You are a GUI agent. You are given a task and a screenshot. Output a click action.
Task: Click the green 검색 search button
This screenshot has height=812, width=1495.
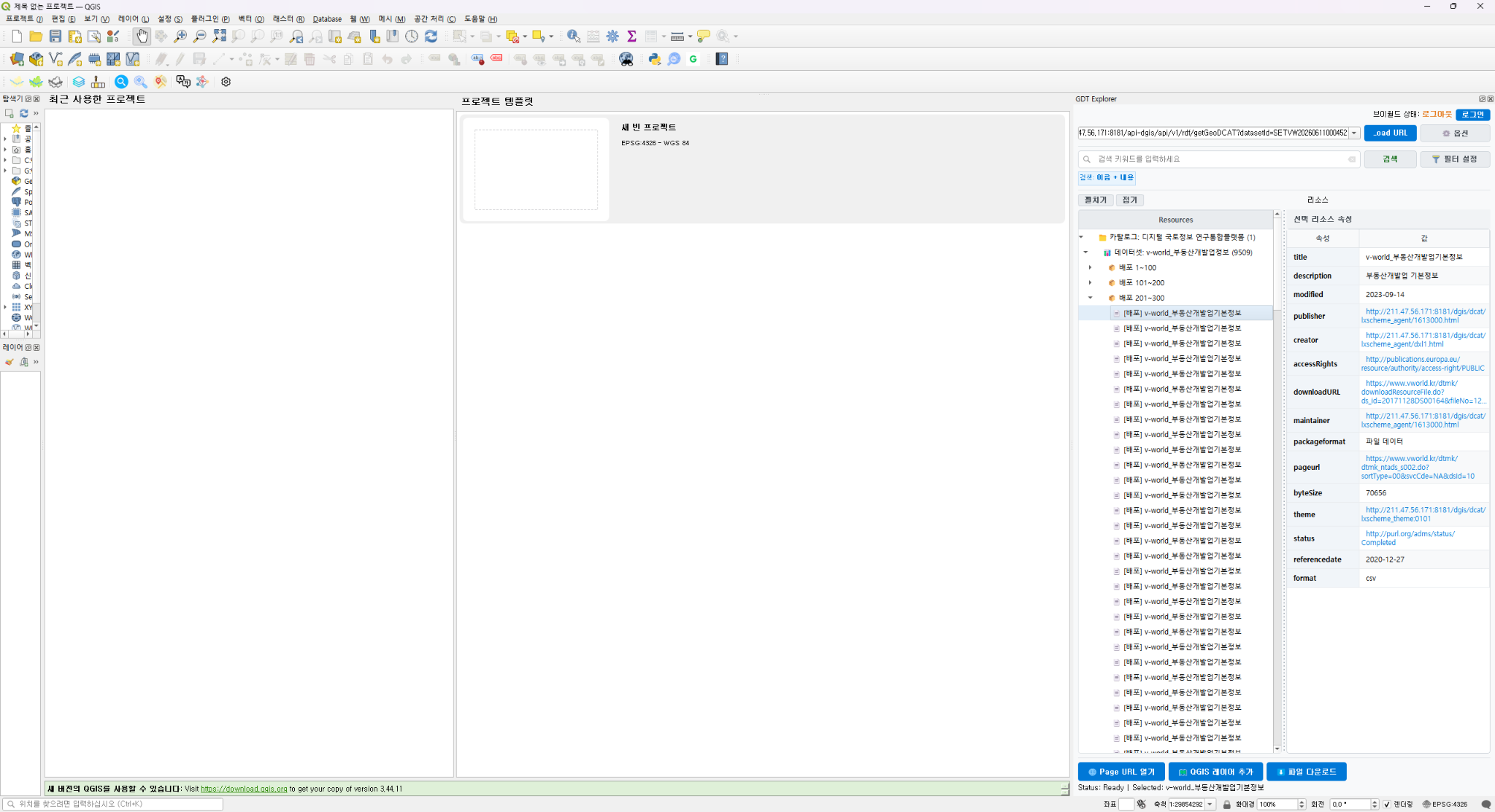[x=1390, y=159]
